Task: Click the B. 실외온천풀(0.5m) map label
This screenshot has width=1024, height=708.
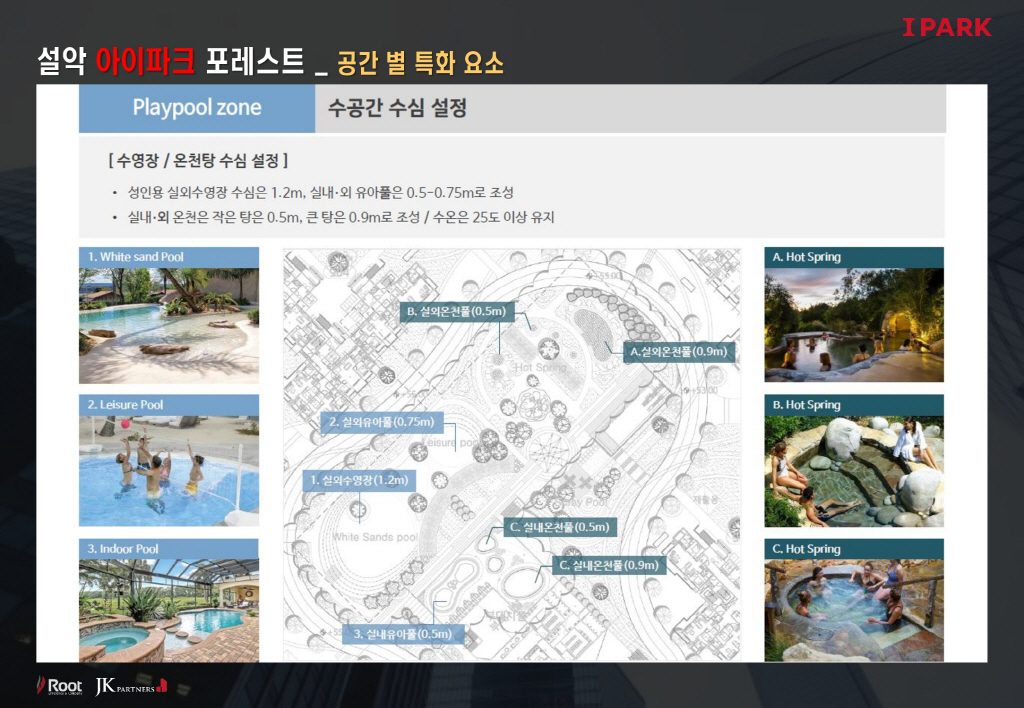Action: tap(457, 312)
